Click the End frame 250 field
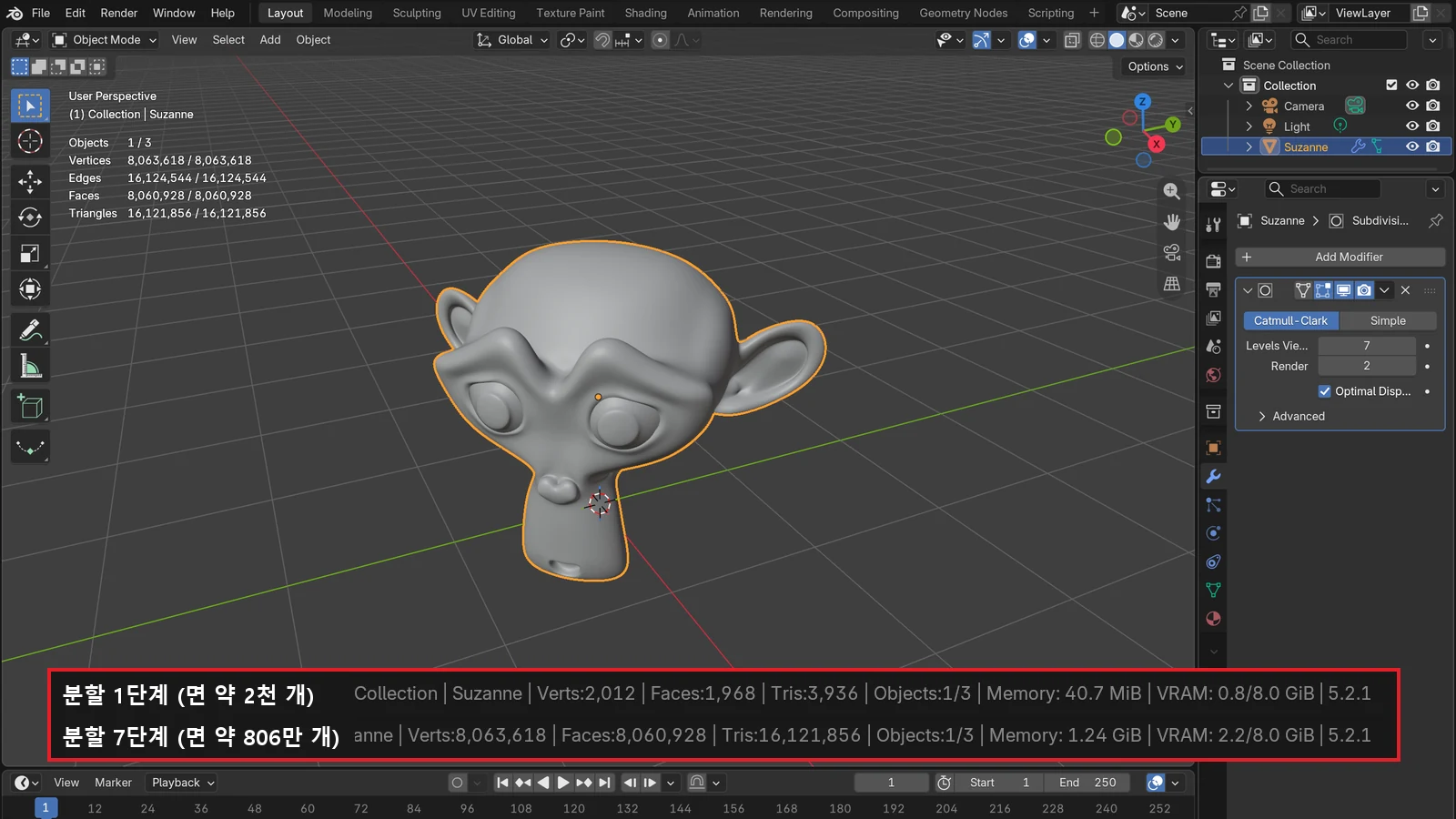The height and width of the screenshot is (819, 1456). pos(1087,783)
